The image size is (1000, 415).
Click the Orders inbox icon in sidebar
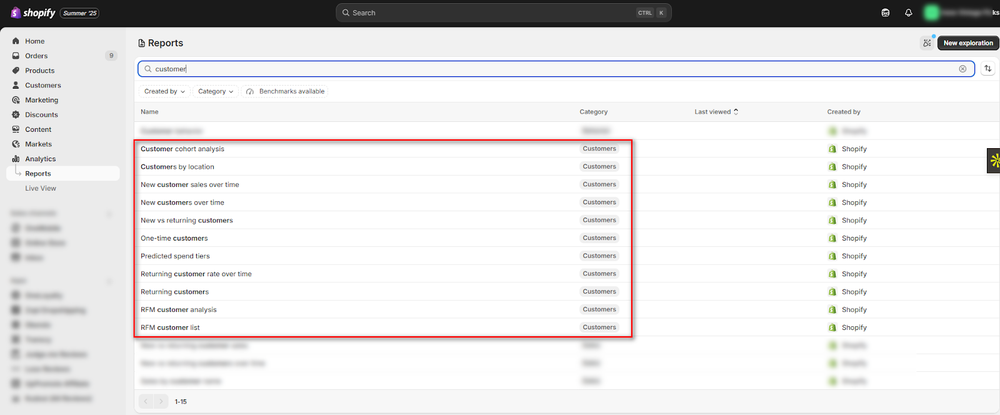[x=16, y=55]
